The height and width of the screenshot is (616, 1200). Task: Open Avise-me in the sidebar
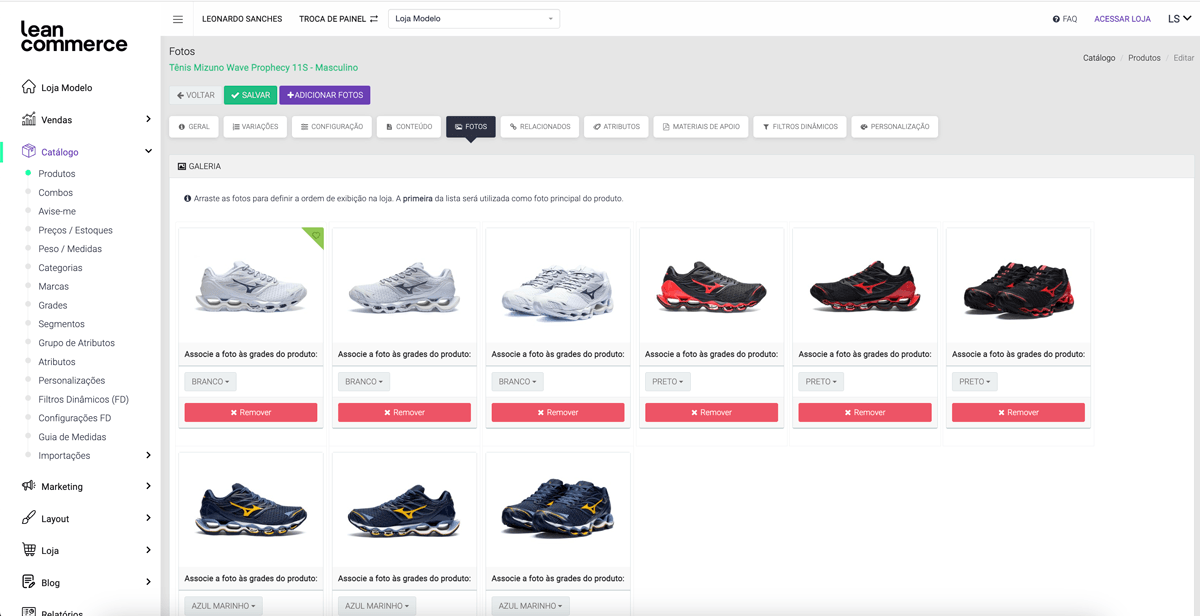(57, 212)
